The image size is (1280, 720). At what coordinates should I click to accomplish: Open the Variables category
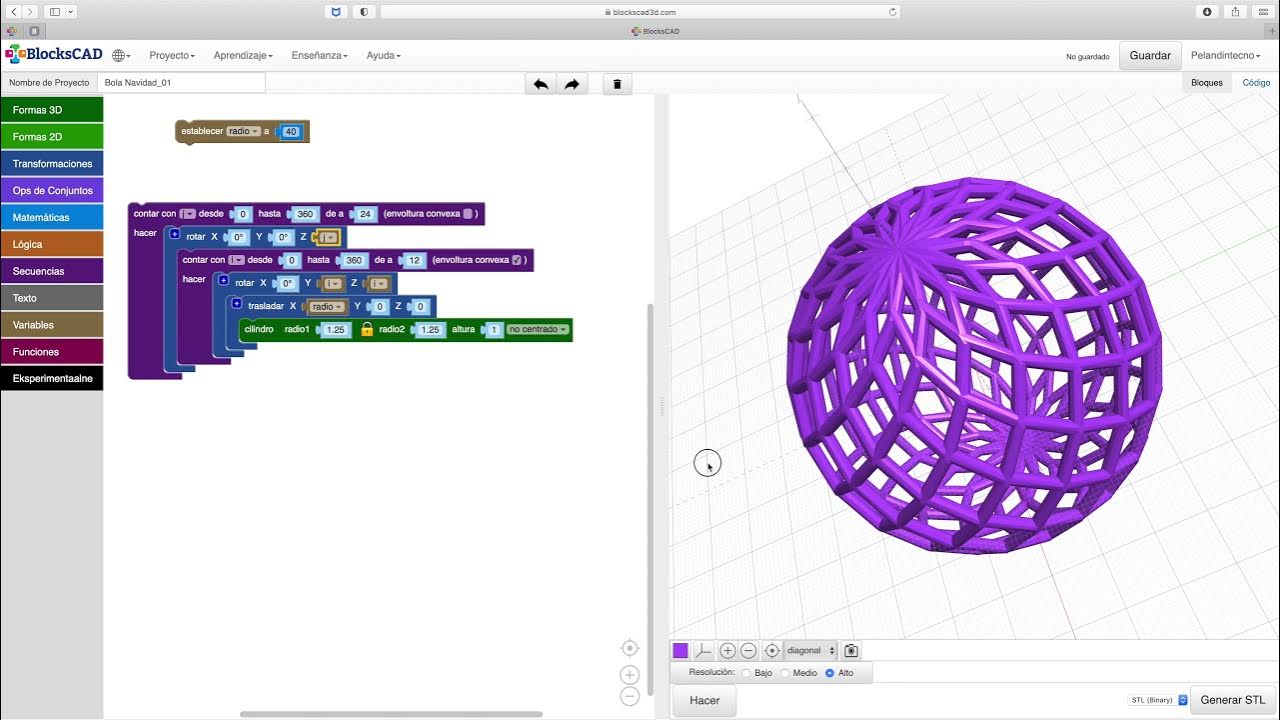(52, 325)
